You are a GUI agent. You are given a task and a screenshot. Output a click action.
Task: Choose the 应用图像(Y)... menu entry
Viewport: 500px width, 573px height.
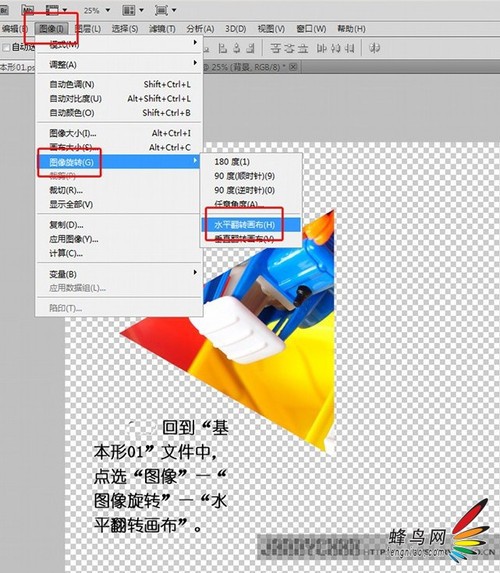pyautogui.click(x=119, y=239)
